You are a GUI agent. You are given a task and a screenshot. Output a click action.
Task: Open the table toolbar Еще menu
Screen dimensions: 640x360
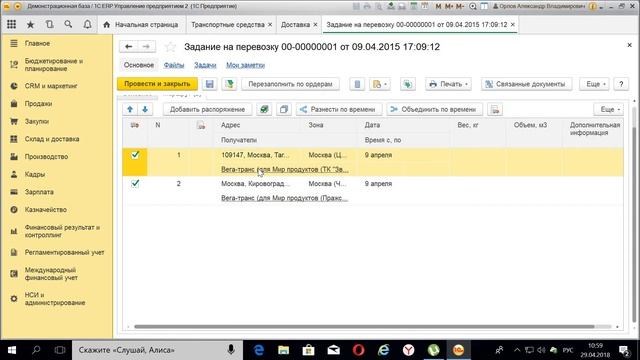610,109
